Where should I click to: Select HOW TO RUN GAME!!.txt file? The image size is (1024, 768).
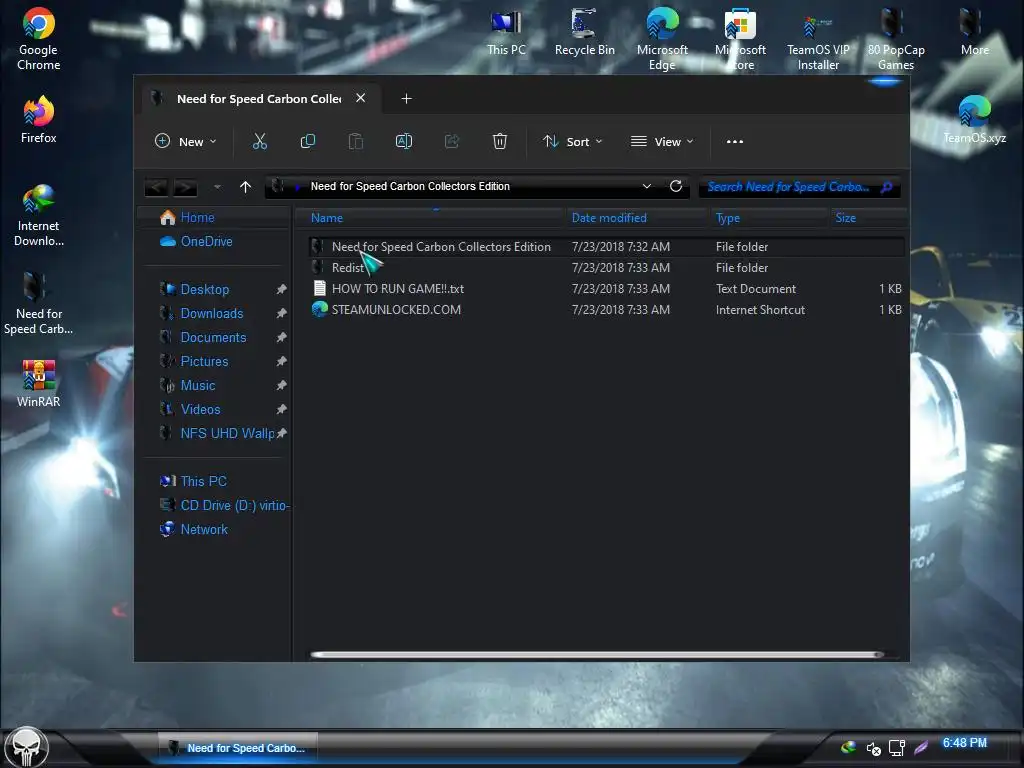(x=607, y=289)
